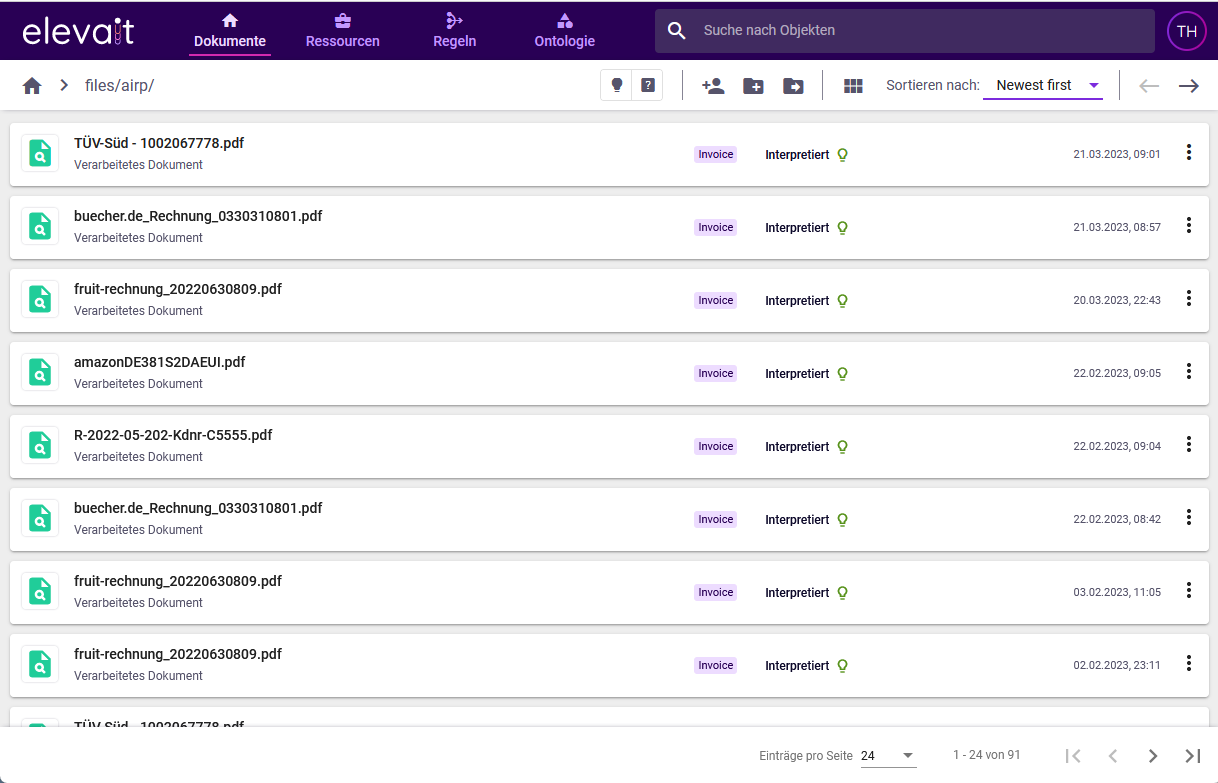1218x783 pixels.
Task: Click the Invoice tag on fruit-rechnung_20220630809.pdf
Action: [x=715, y=300]
